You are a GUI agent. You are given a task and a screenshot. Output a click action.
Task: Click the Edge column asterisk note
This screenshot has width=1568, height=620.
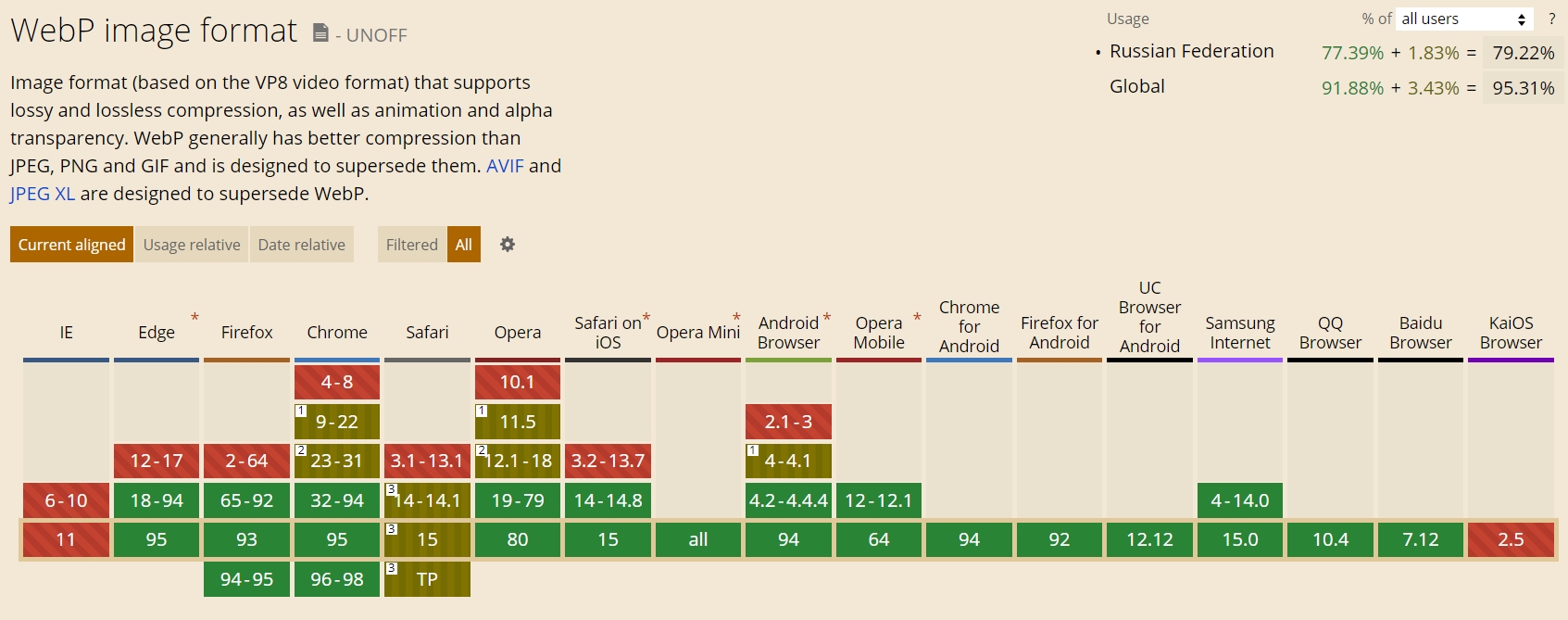pyautogui.click(x=194, y=318)
